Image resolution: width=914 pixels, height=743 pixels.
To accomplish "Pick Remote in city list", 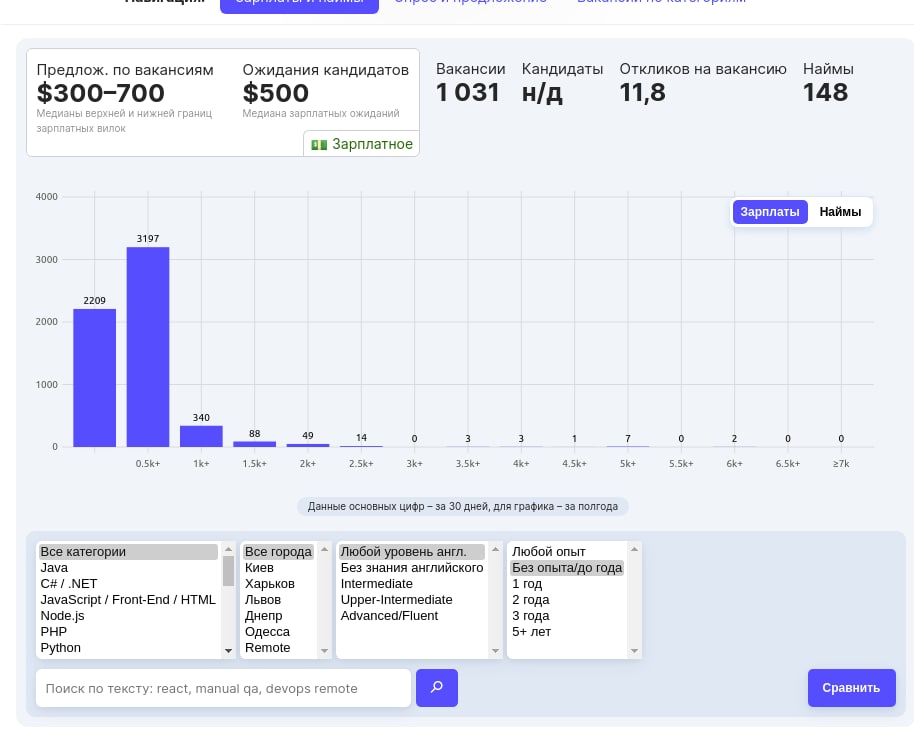I will (x=279, y=647).
